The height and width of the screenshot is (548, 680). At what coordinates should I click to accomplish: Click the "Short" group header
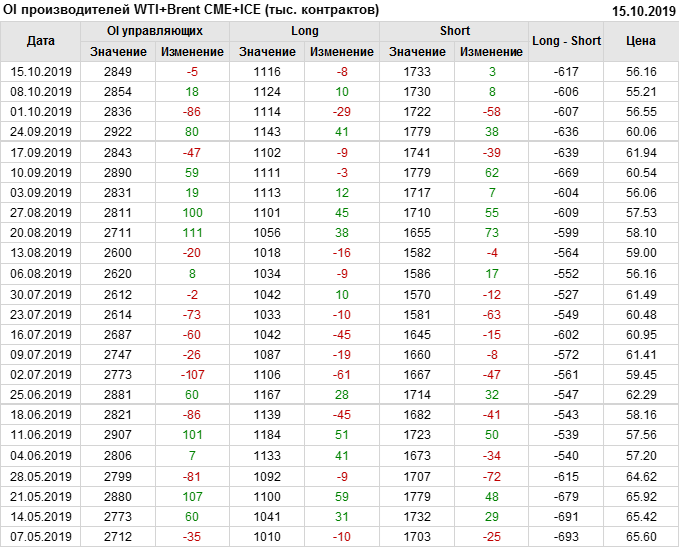455,31
